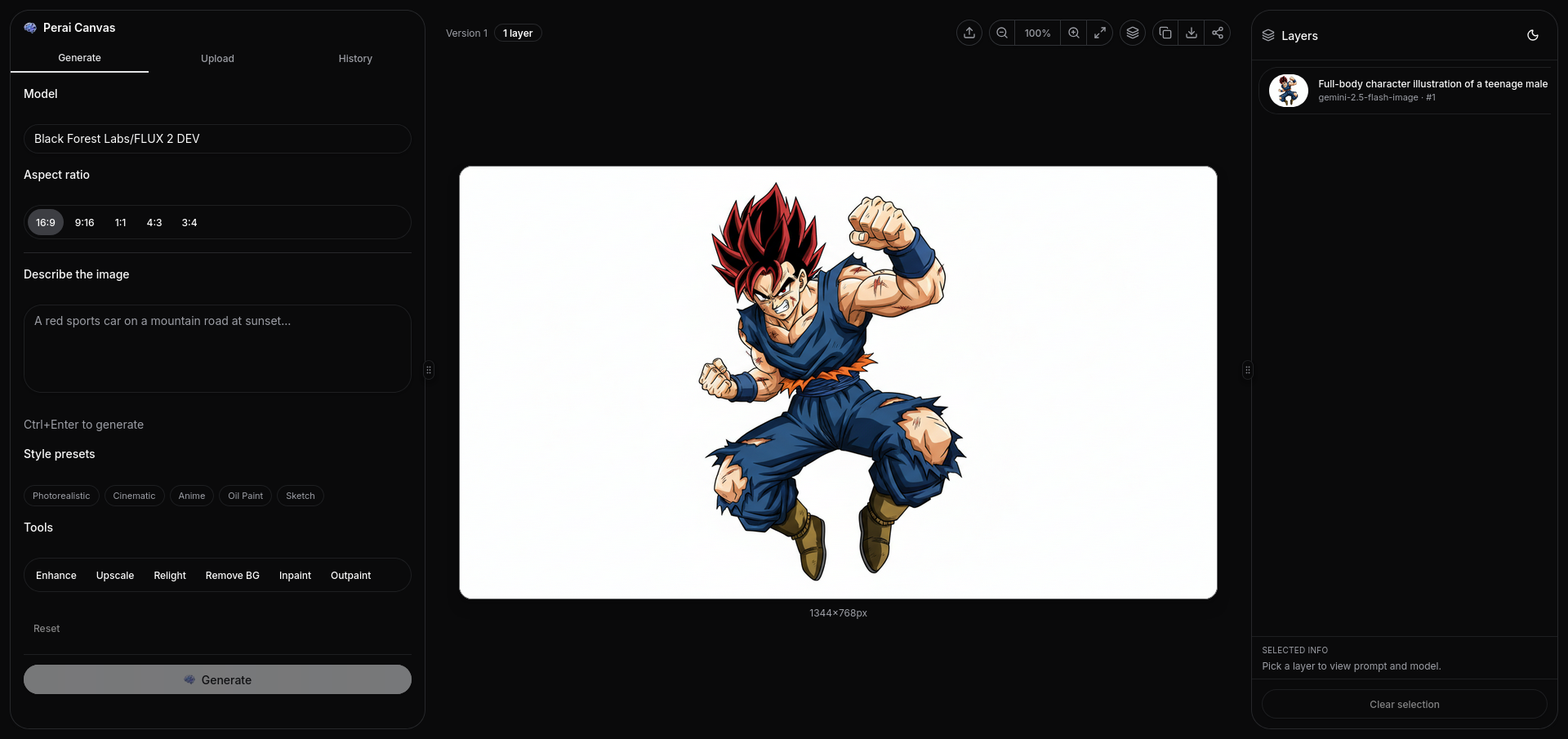Image resolution: width=1568 pixels, height=739 pixels.
Task: Click the layers icon beside Layers heading
Action: coord(1268,35)
